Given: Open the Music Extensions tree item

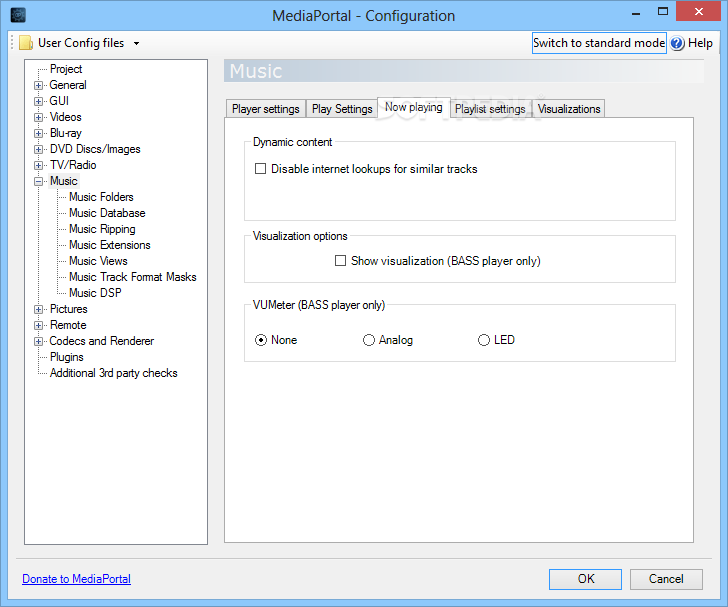Looking at the screenshot, I should click(110, 245).
